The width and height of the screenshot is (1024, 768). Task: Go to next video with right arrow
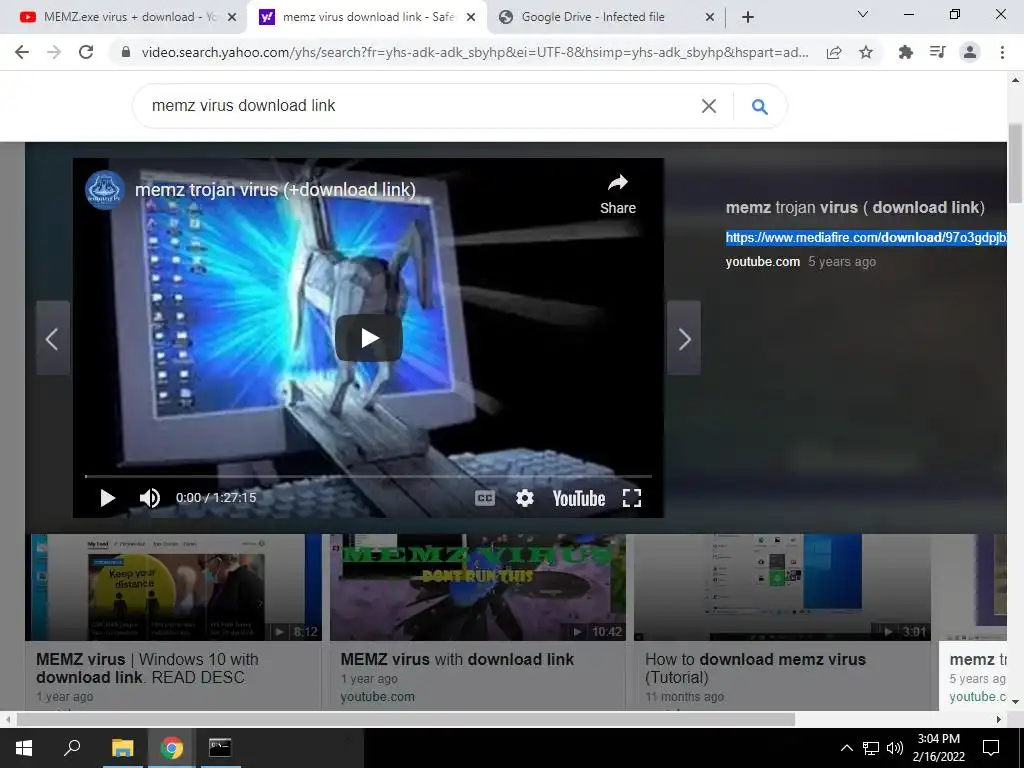pos(684,338)
